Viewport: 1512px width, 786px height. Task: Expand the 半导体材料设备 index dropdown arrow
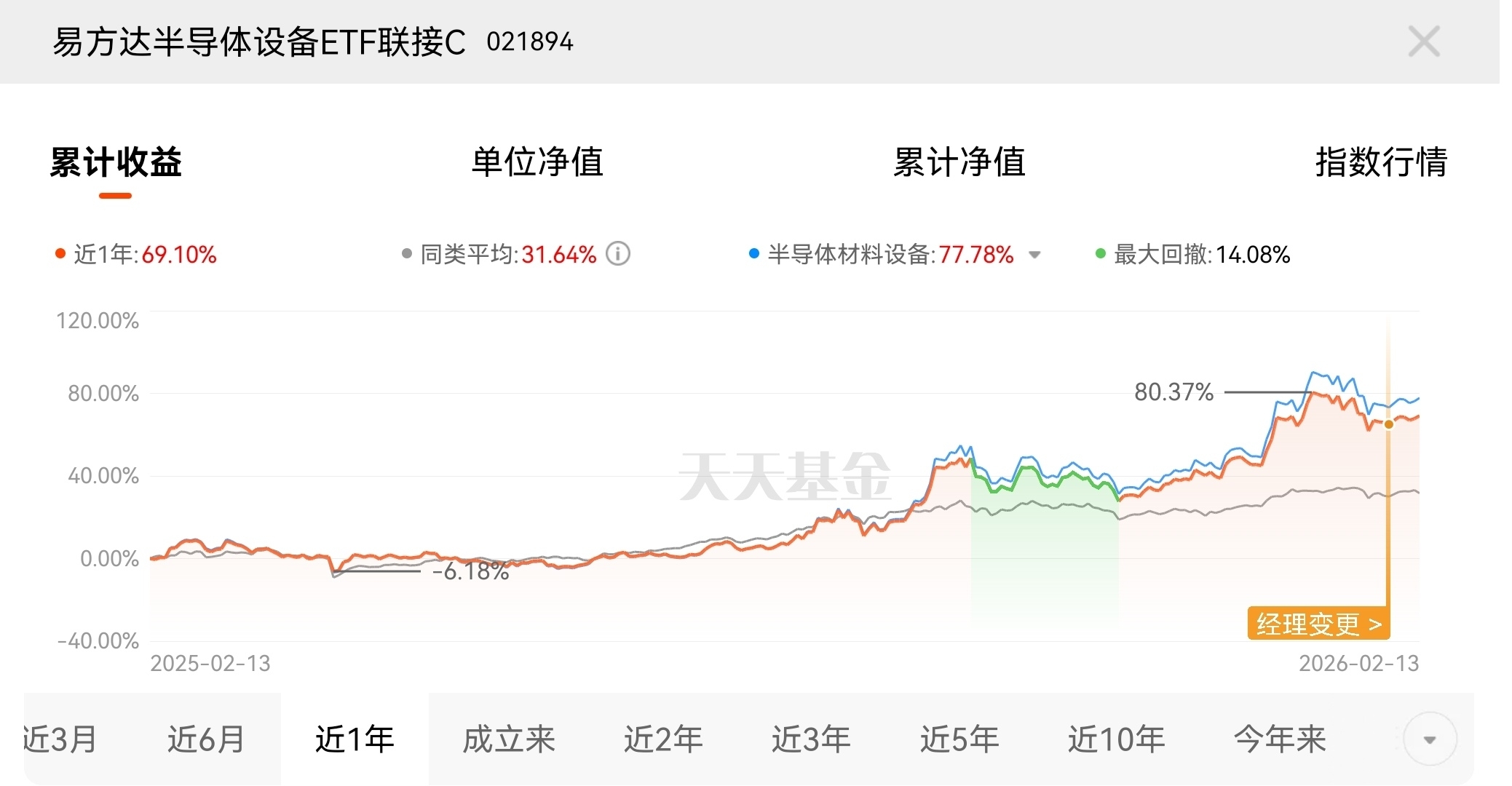(1034, 255)
